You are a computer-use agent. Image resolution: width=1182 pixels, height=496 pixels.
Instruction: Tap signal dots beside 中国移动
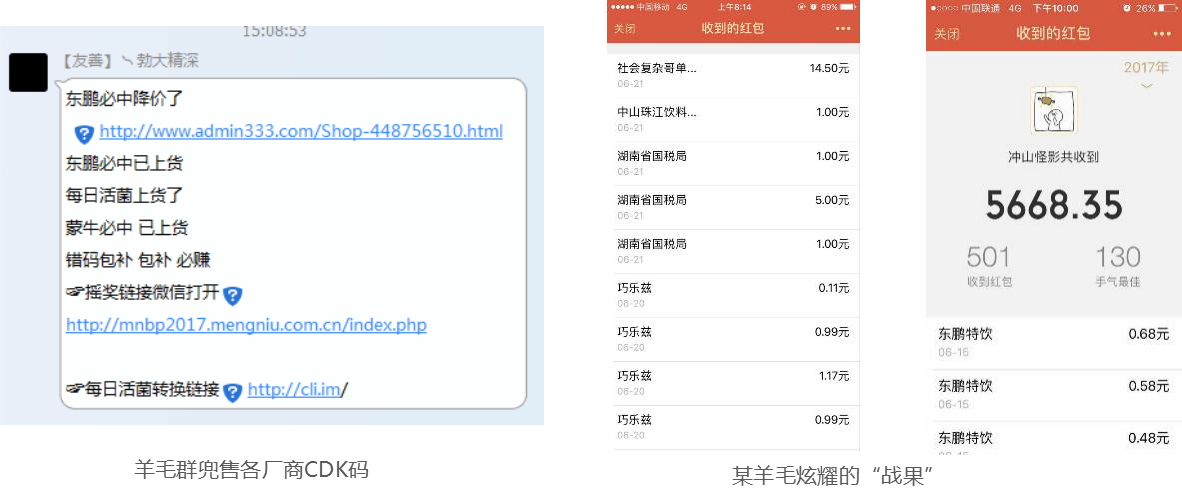tap(621, 6)
